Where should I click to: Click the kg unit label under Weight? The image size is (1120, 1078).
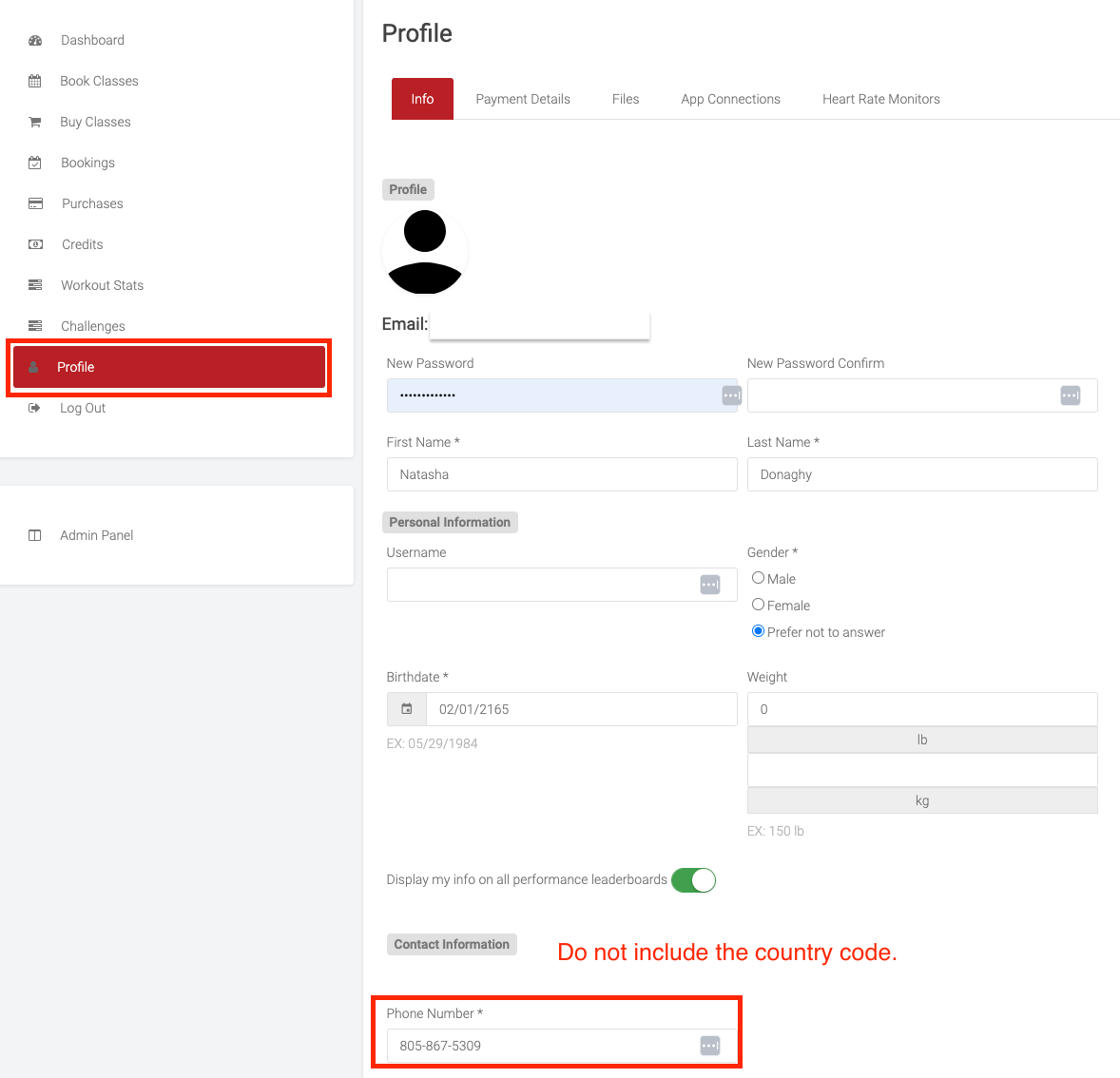pos(922,800)
